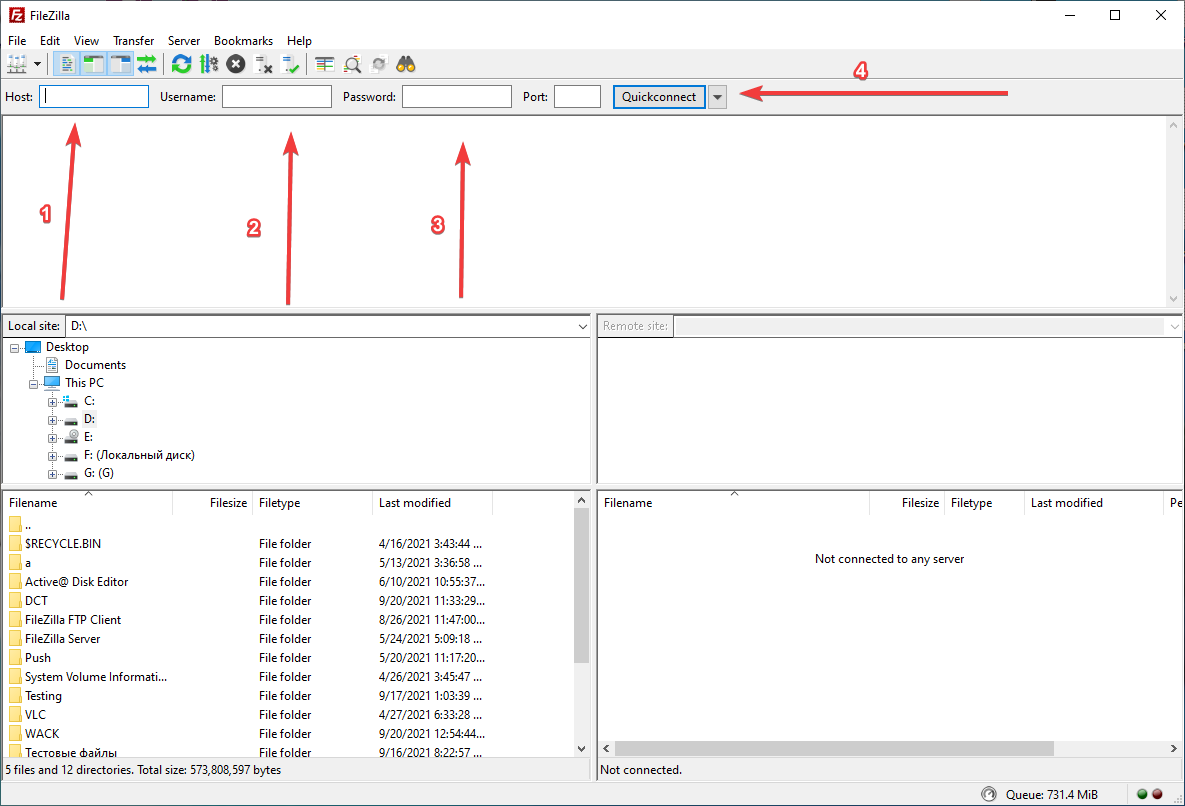
Task: Select the WACK folder icon
Action: [15, 733]
